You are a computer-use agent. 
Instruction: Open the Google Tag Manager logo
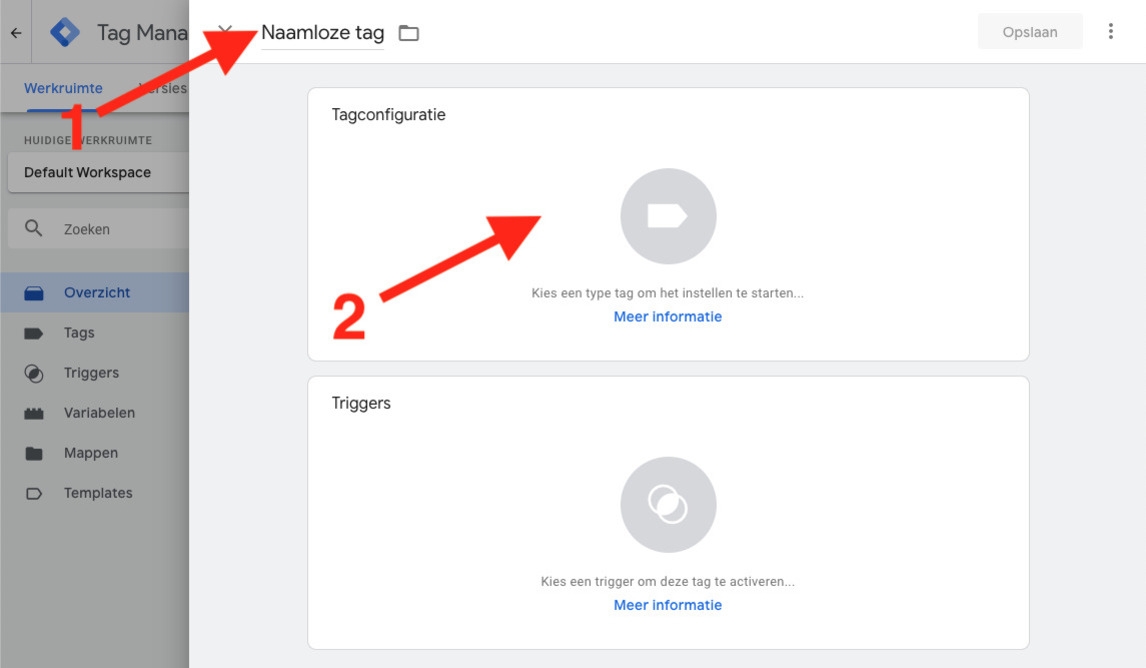(x=65, y=32)
